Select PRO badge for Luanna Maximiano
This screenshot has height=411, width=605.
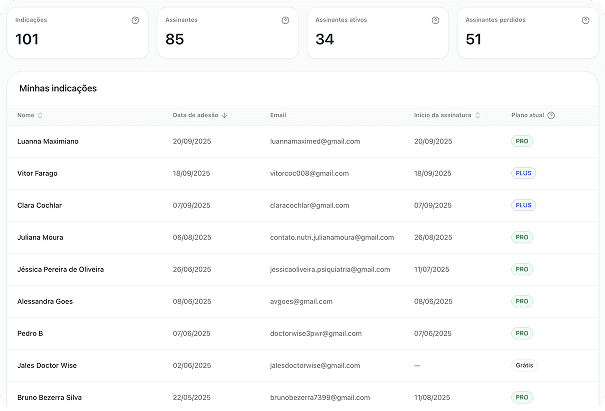[x=522, y=141]
